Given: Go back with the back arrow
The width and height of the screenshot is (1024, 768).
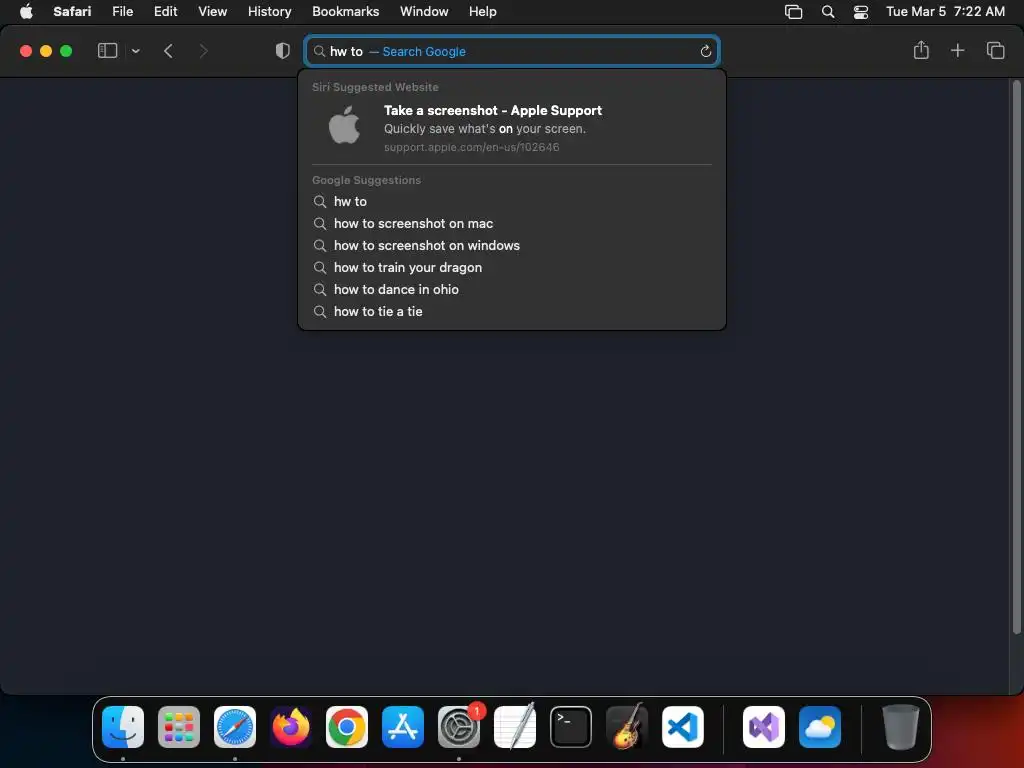Looking at the screenshot, I should (x=168, y=51).
